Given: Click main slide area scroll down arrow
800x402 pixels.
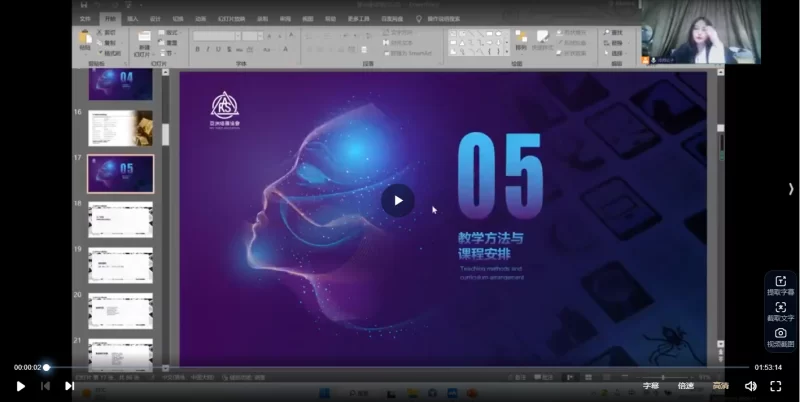Looking at the screenshot, I should click(720, 344).
